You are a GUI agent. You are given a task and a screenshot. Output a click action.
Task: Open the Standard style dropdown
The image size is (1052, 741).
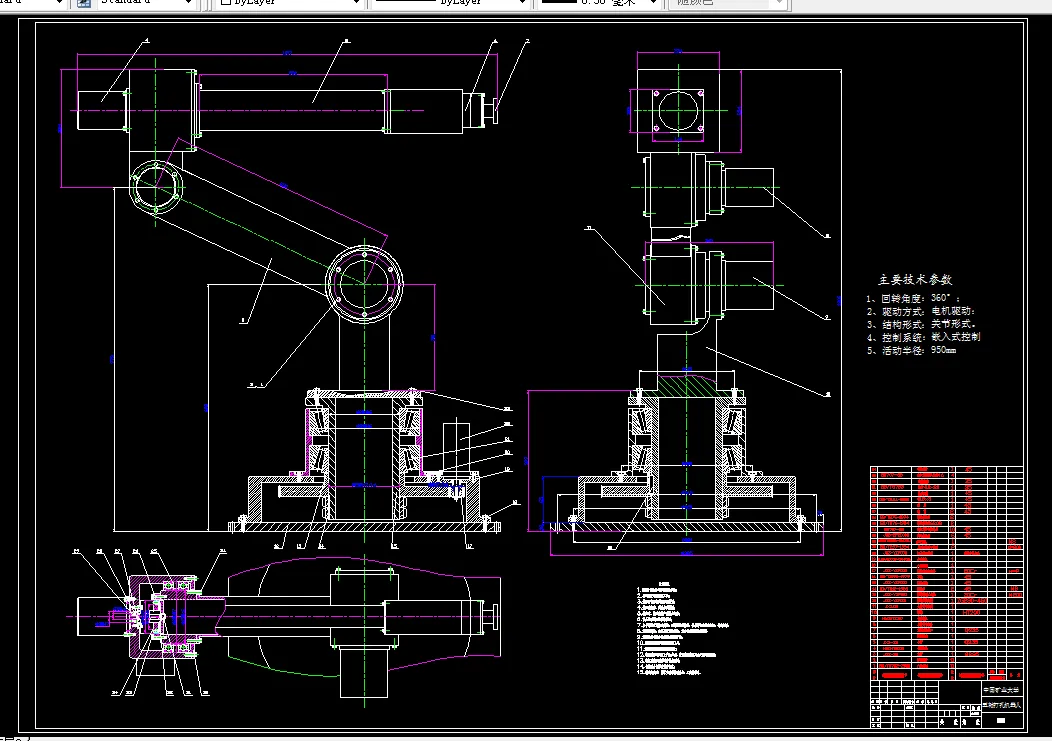(146, 3)
